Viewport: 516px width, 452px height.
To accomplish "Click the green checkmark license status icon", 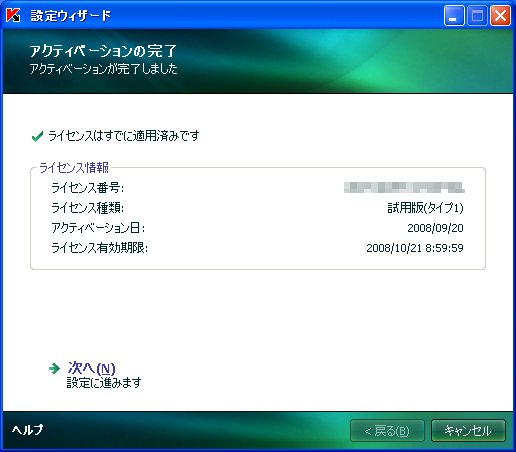I will click(x=37, y=136).
